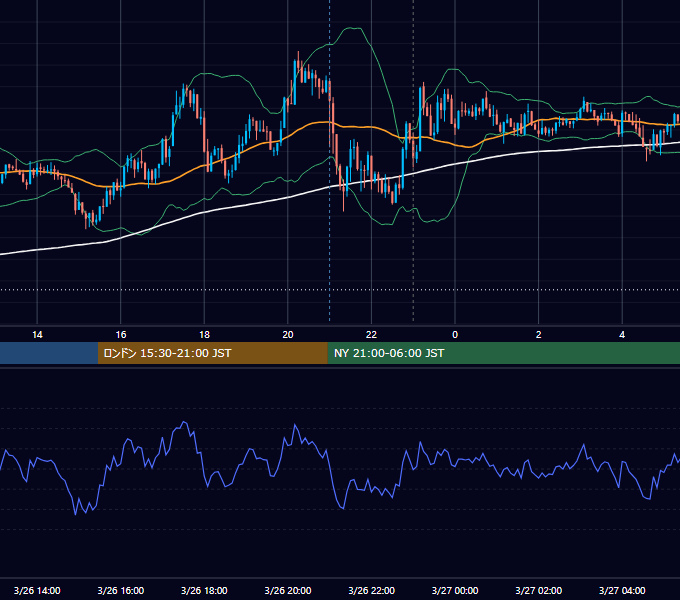Click the 3/26 16:00 date label
The width and height of the screenshot is (680, 600).
121,590
